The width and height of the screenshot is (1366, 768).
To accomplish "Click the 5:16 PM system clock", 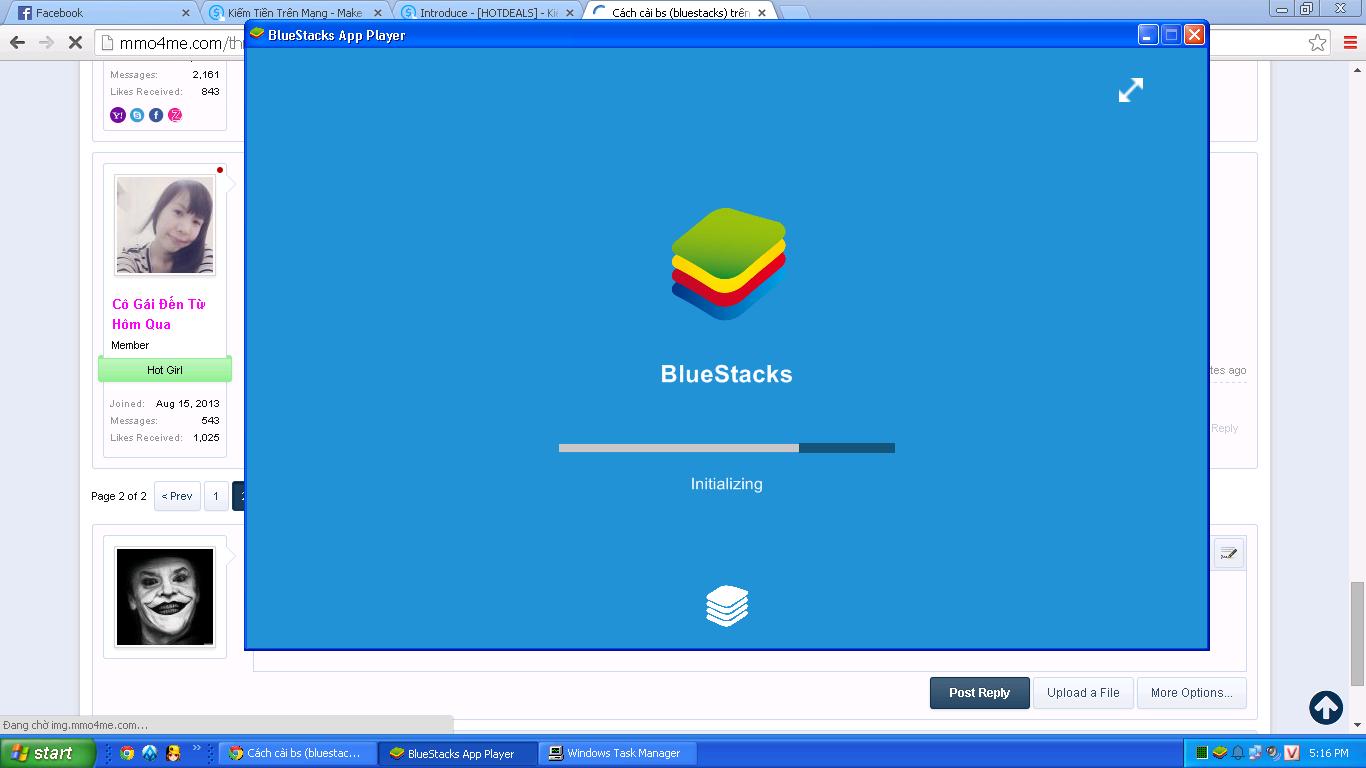I will tap(1328, 753).
